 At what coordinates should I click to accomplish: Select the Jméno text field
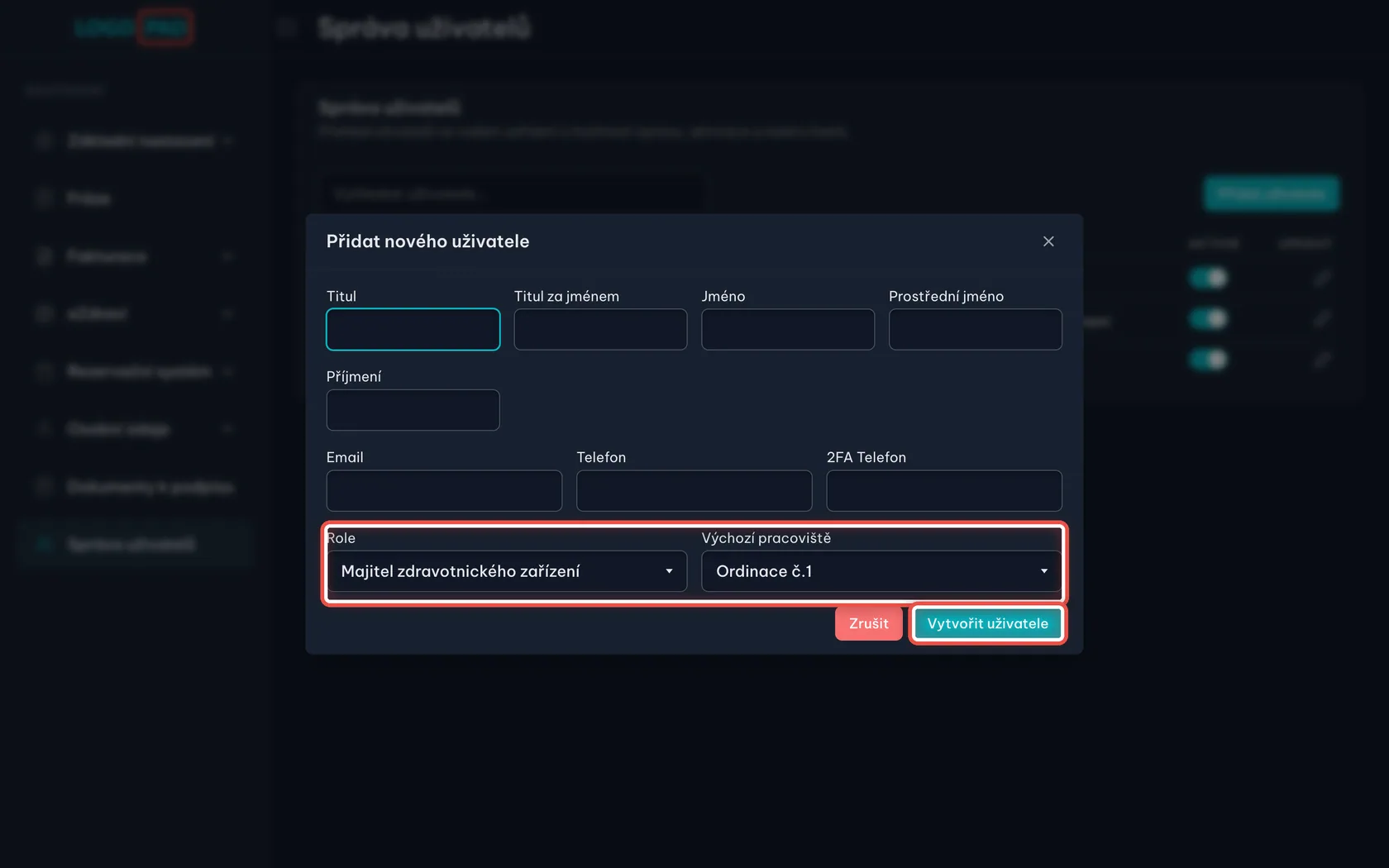pyautogui.click(x=788, y=329)
